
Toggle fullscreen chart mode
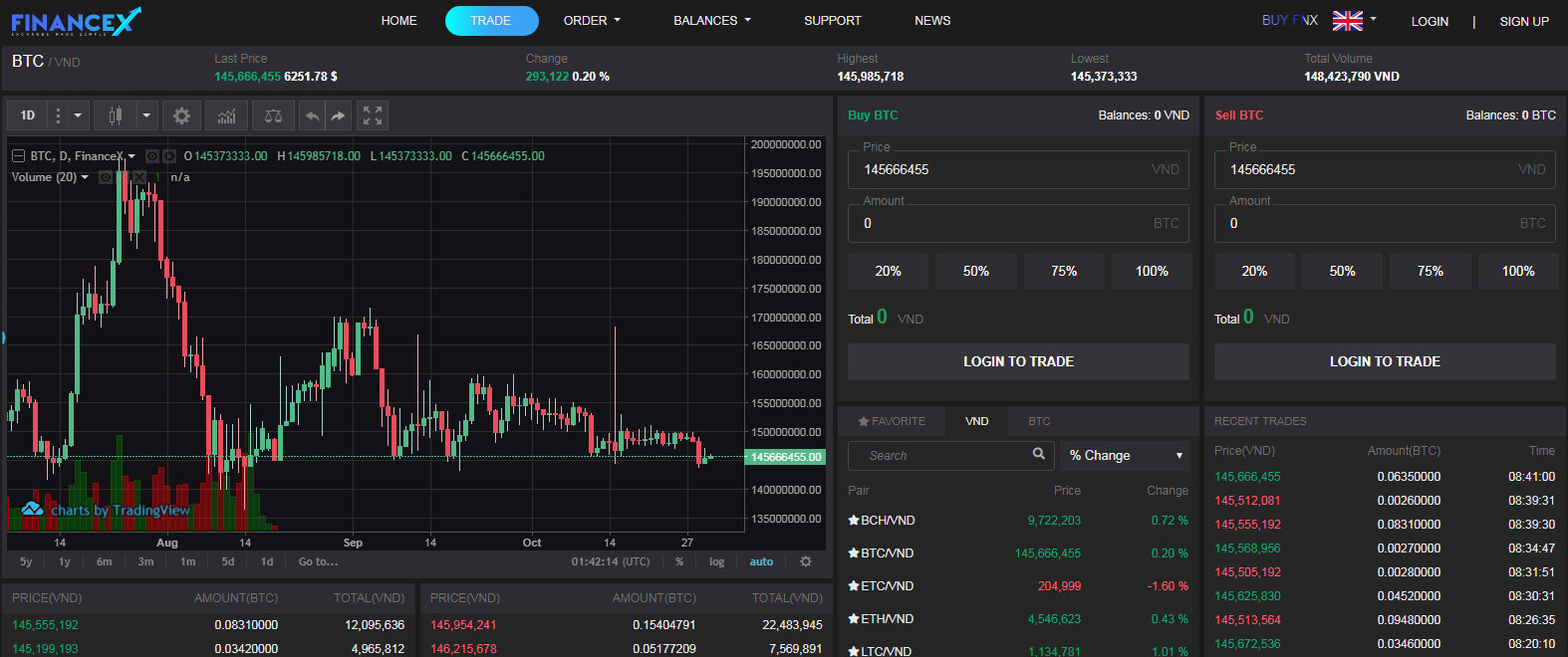[373, 115]
